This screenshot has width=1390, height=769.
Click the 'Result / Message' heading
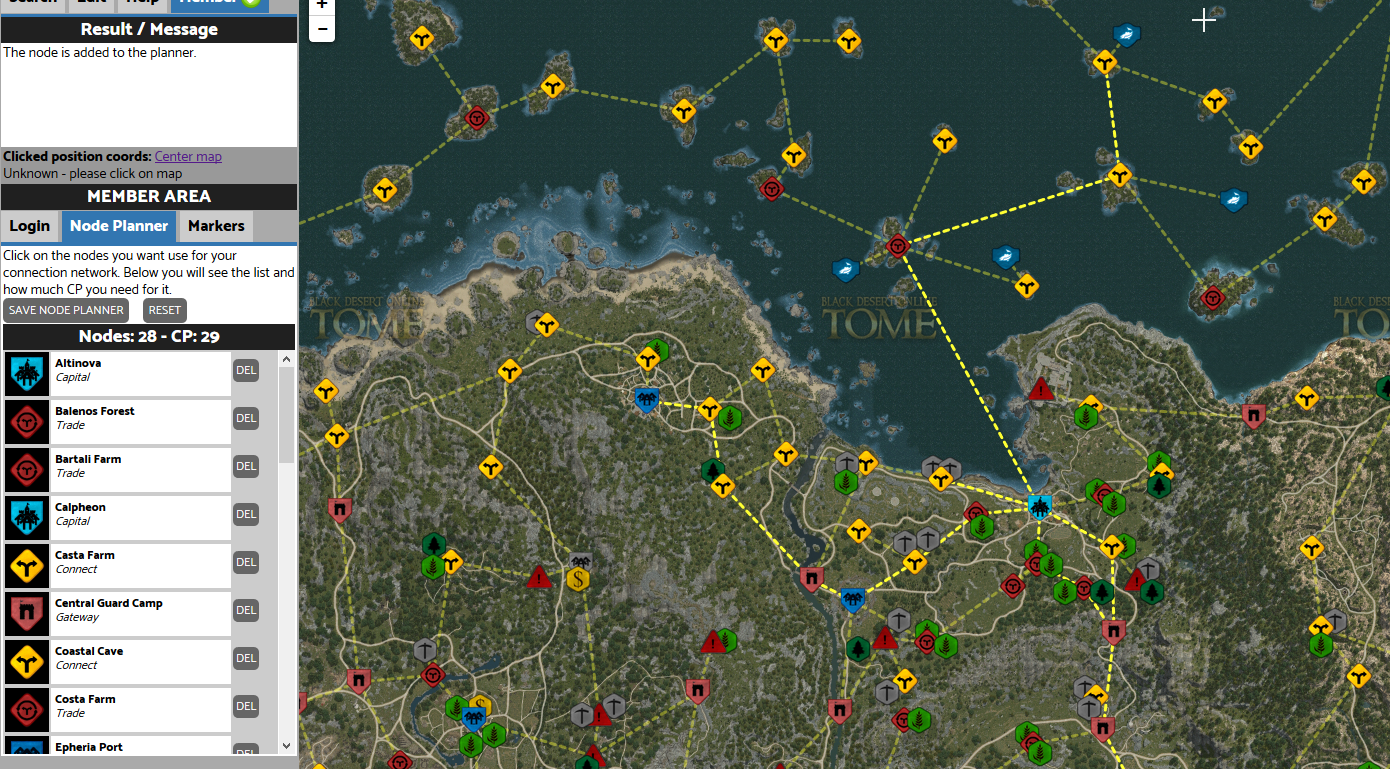[x=149, y=30]
